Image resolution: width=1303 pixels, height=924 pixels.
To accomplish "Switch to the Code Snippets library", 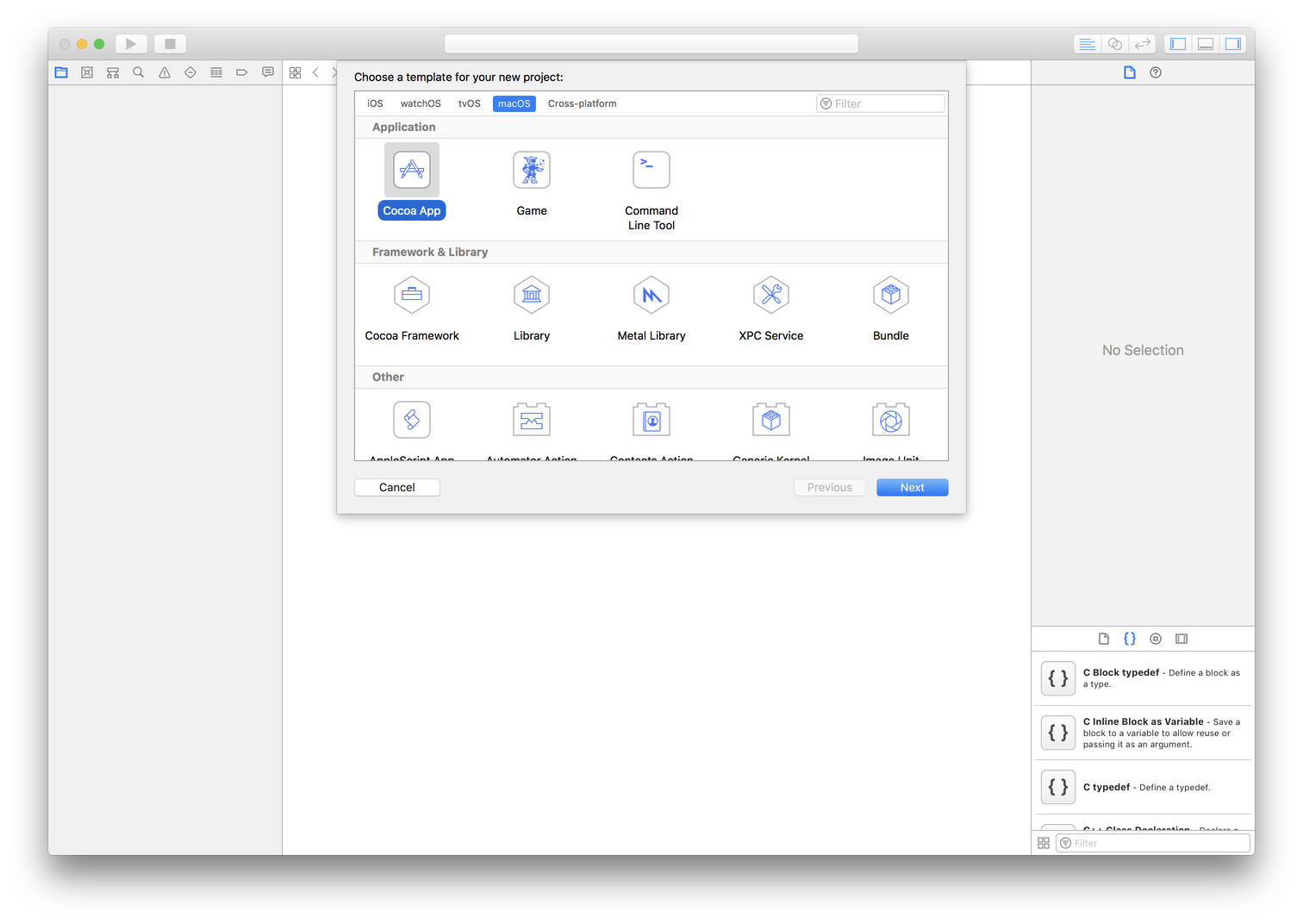I will tap(1130, 638).
